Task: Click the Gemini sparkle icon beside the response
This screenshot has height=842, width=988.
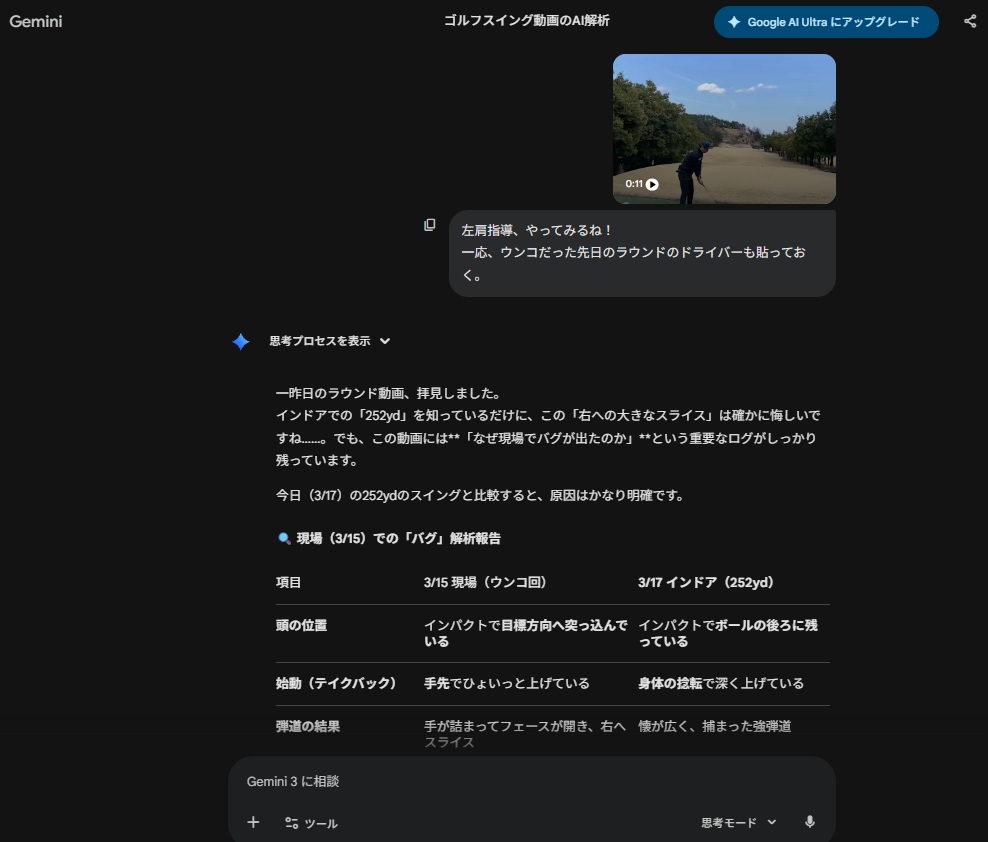Action: click(x=241, y=341)
